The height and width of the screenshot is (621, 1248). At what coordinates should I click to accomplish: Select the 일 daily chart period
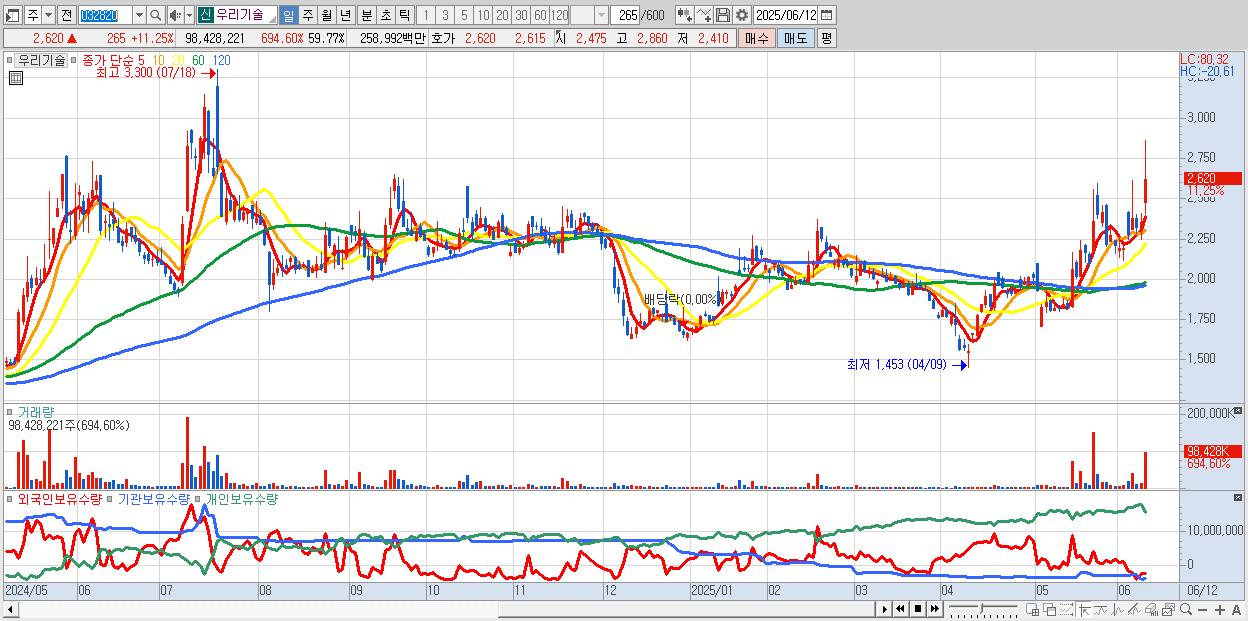pos(289,15)
